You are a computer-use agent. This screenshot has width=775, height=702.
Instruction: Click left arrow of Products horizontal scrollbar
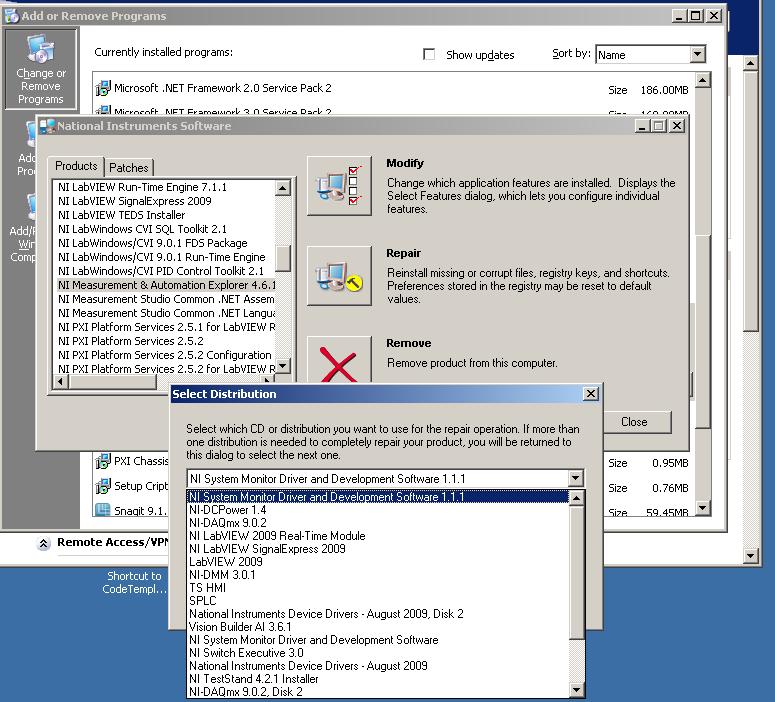pos(61,381)
